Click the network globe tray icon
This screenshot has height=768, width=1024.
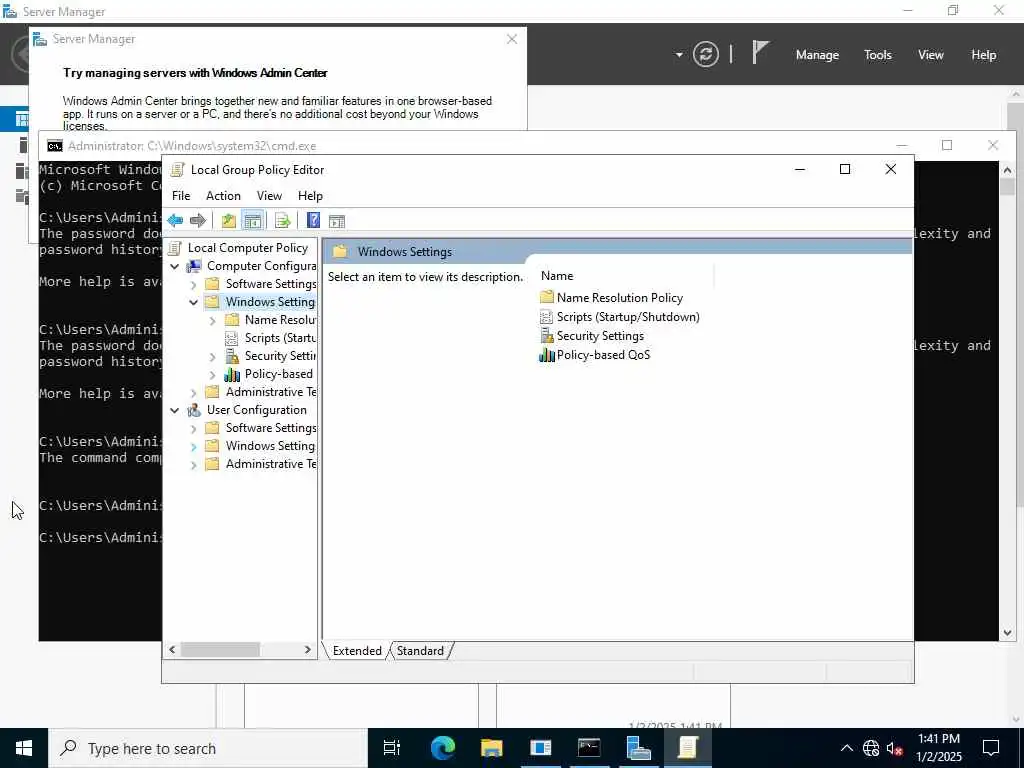click(871, 748)
